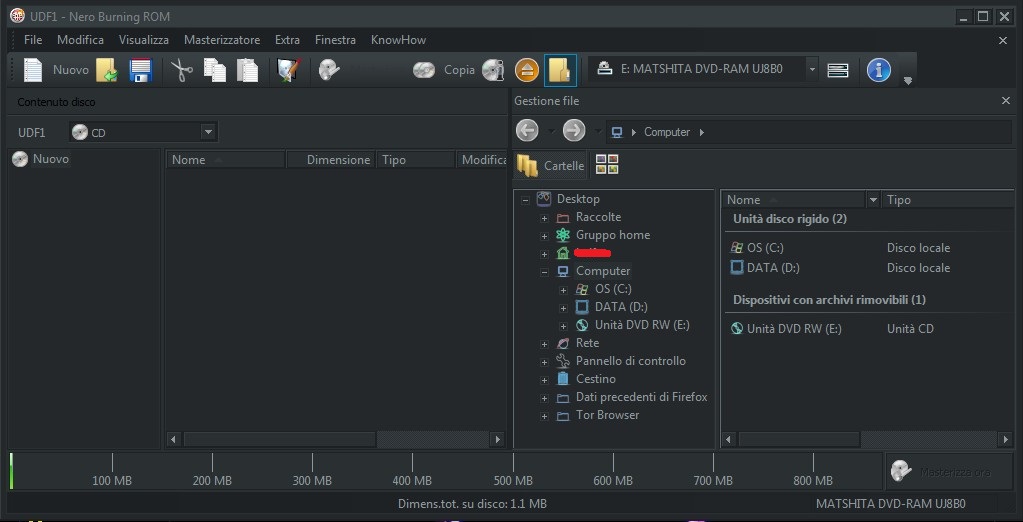The image size is (1023, 522).
Task: Click the choose recorder icon
Action: coord(838,70)
